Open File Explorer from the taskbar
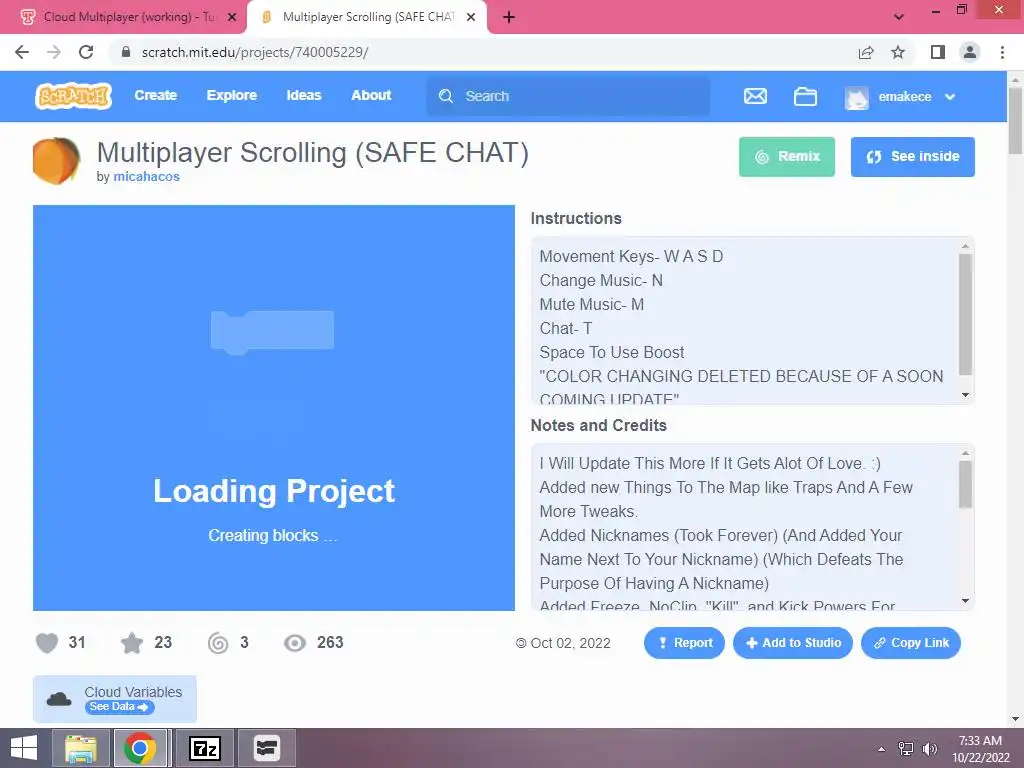Image resolution: width=1024 pixels, height=768 pixels. pyautogui.click(x=81, y=748)
